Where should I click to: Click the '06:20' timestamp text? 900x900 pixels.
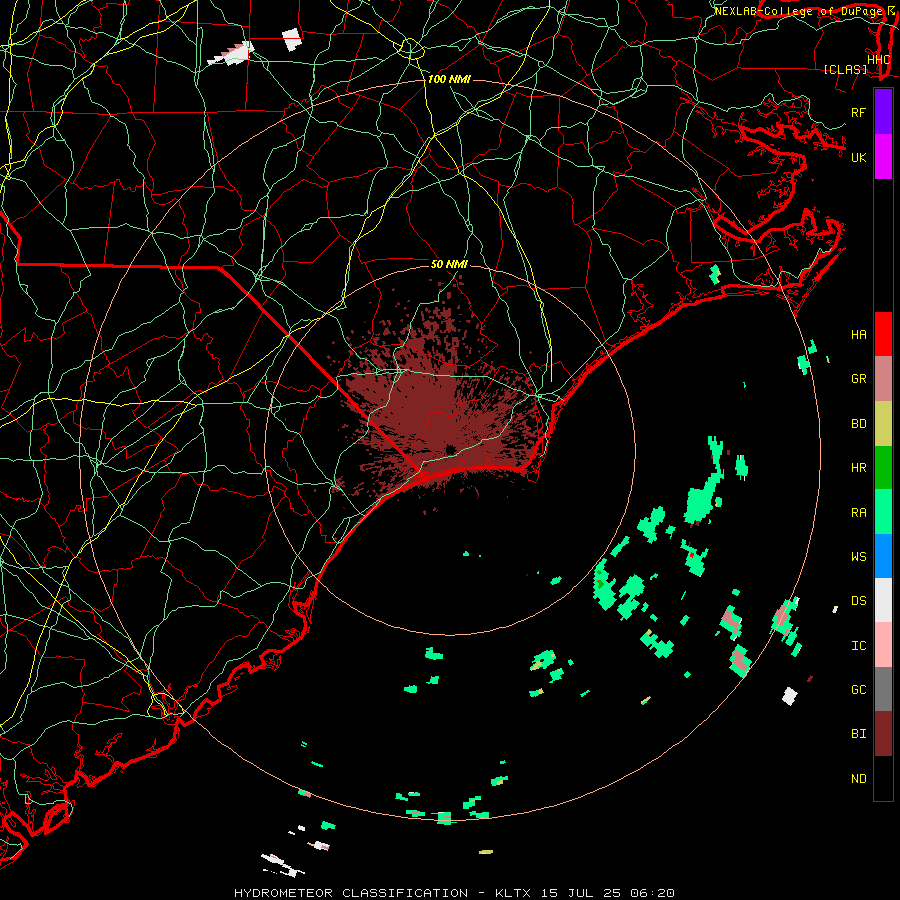click(x=651, y=893)
